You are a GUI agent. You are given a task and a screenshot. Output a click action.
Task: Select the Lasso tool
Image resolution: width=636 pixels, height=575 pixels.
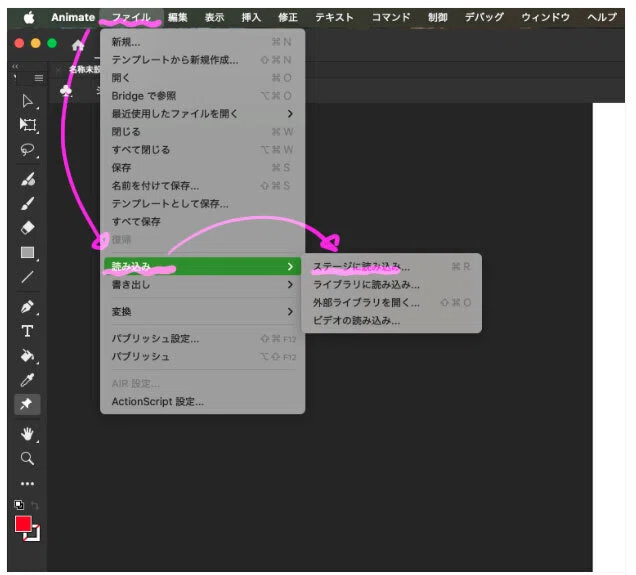click(27, 150)
